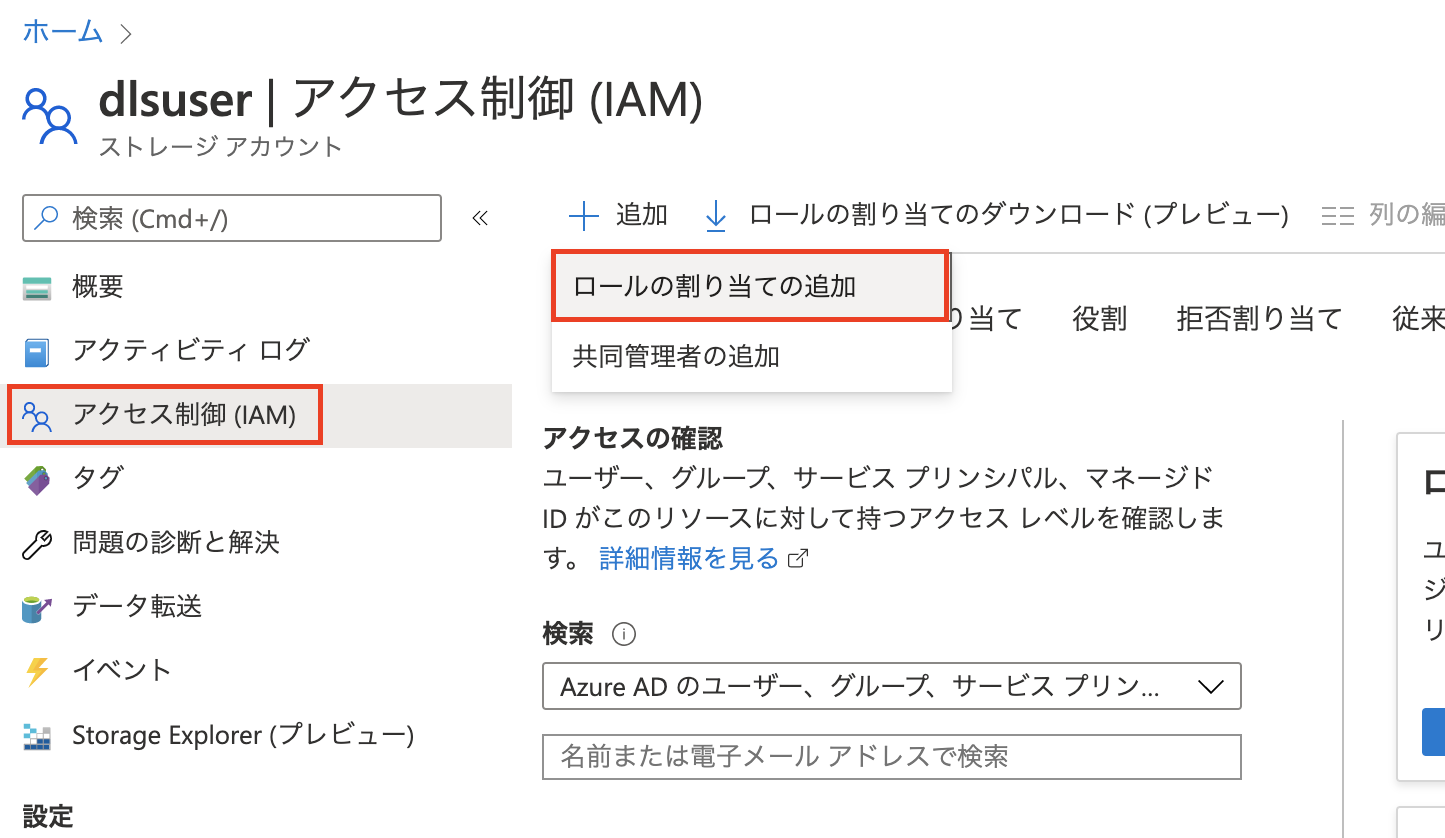Collapse the sidebar with the « chevron

click(479, 216)
